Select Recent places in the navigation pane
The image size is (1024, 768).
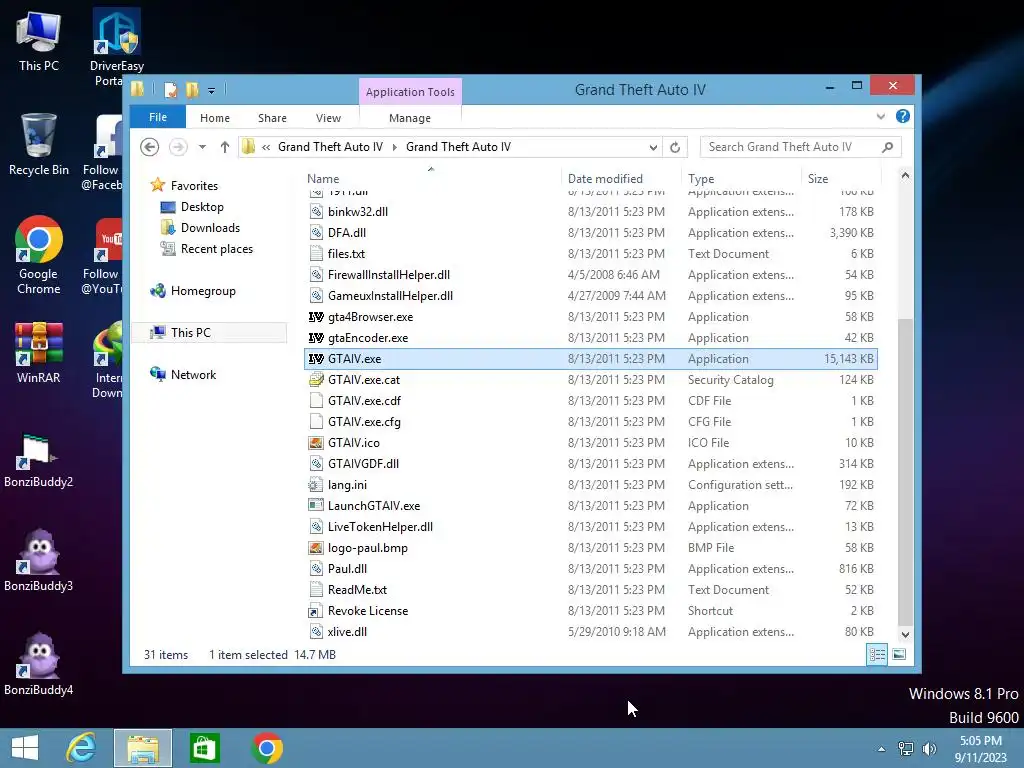(x=216, y=249)
